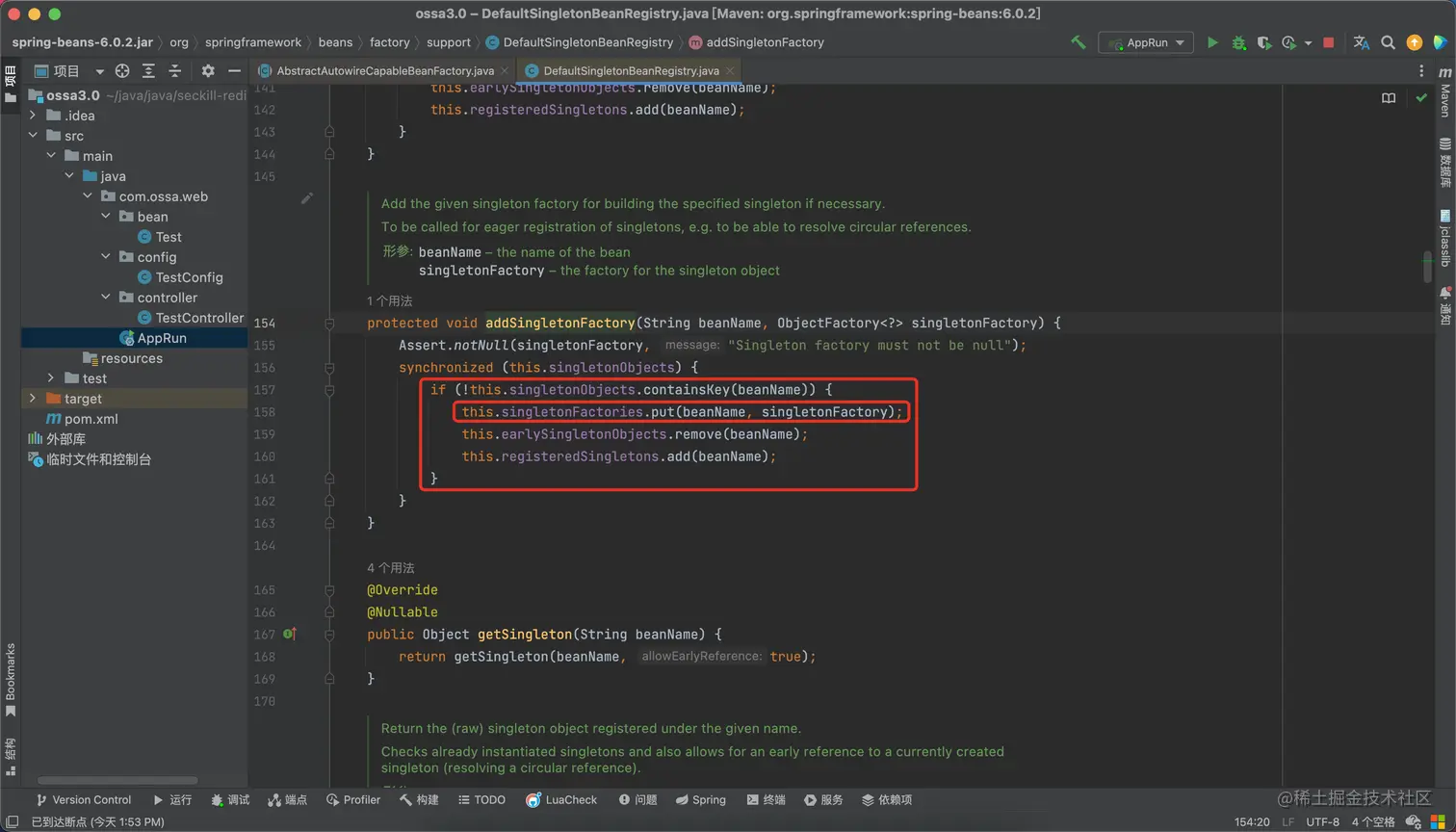The image size is (1456, 832).
Task: Collapse the com.ossa.web package
Action: tap(89, 196)
